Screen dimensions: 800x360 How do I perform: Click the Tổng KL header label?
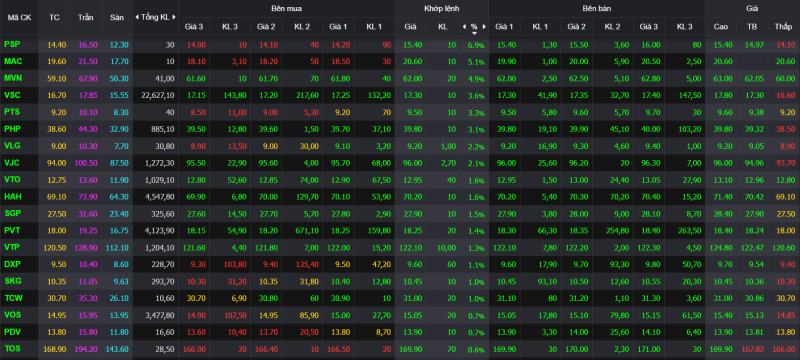tap(155, 17)
